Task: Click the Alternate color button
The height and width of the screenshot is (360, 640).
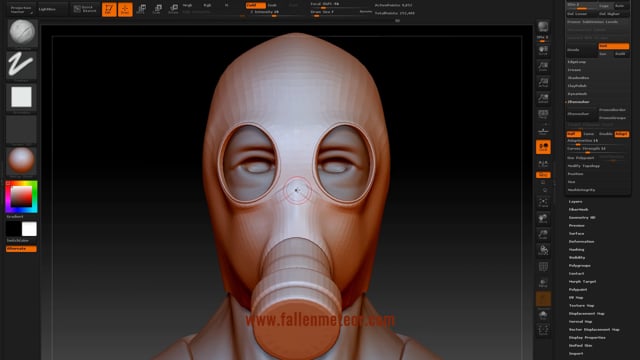Action: coord(21,249)
